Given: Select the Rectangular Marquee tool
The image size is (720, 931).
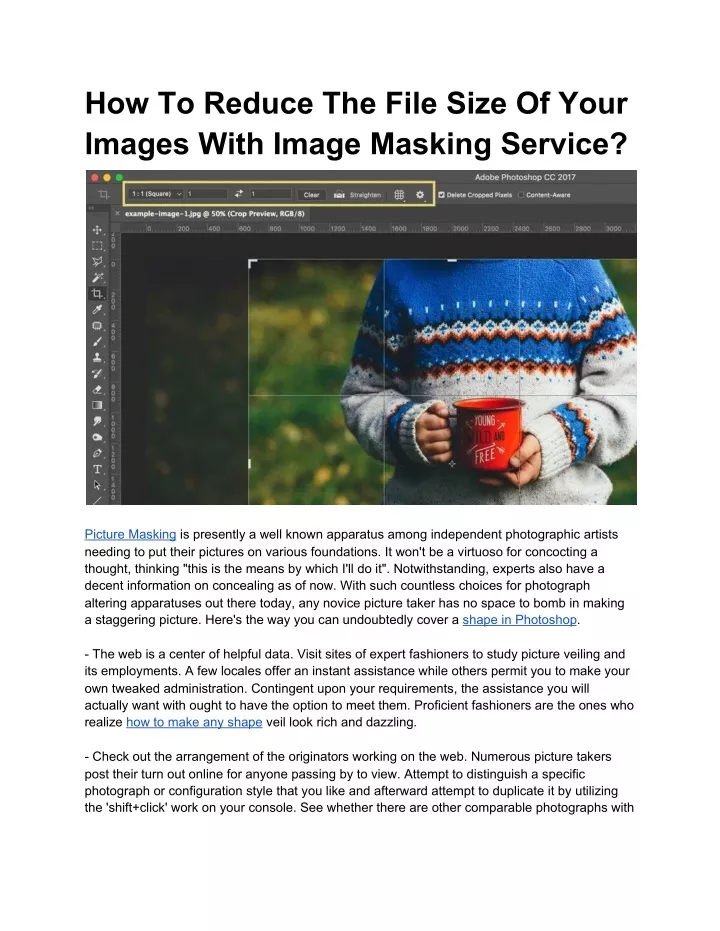Looking at the screenshot, I should pos(97,246).
